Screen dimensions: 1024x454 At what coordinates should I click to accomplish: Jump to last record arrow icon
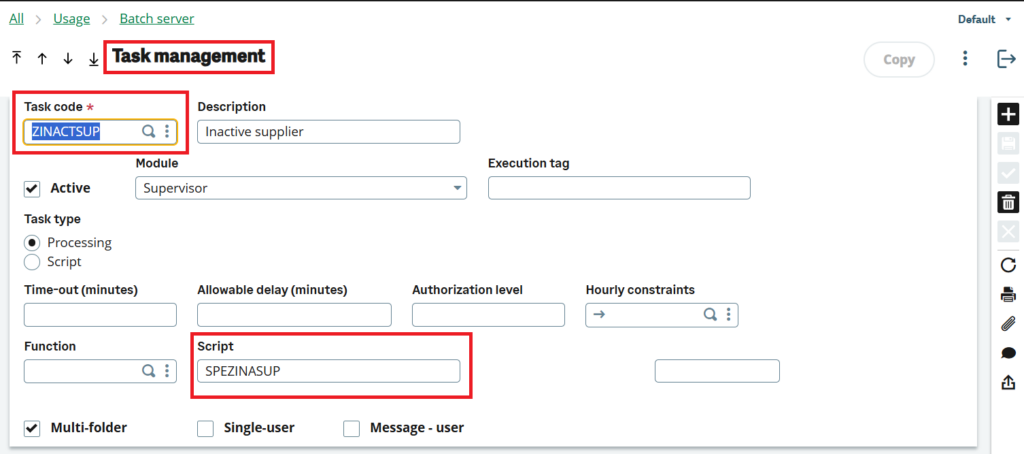93,59
